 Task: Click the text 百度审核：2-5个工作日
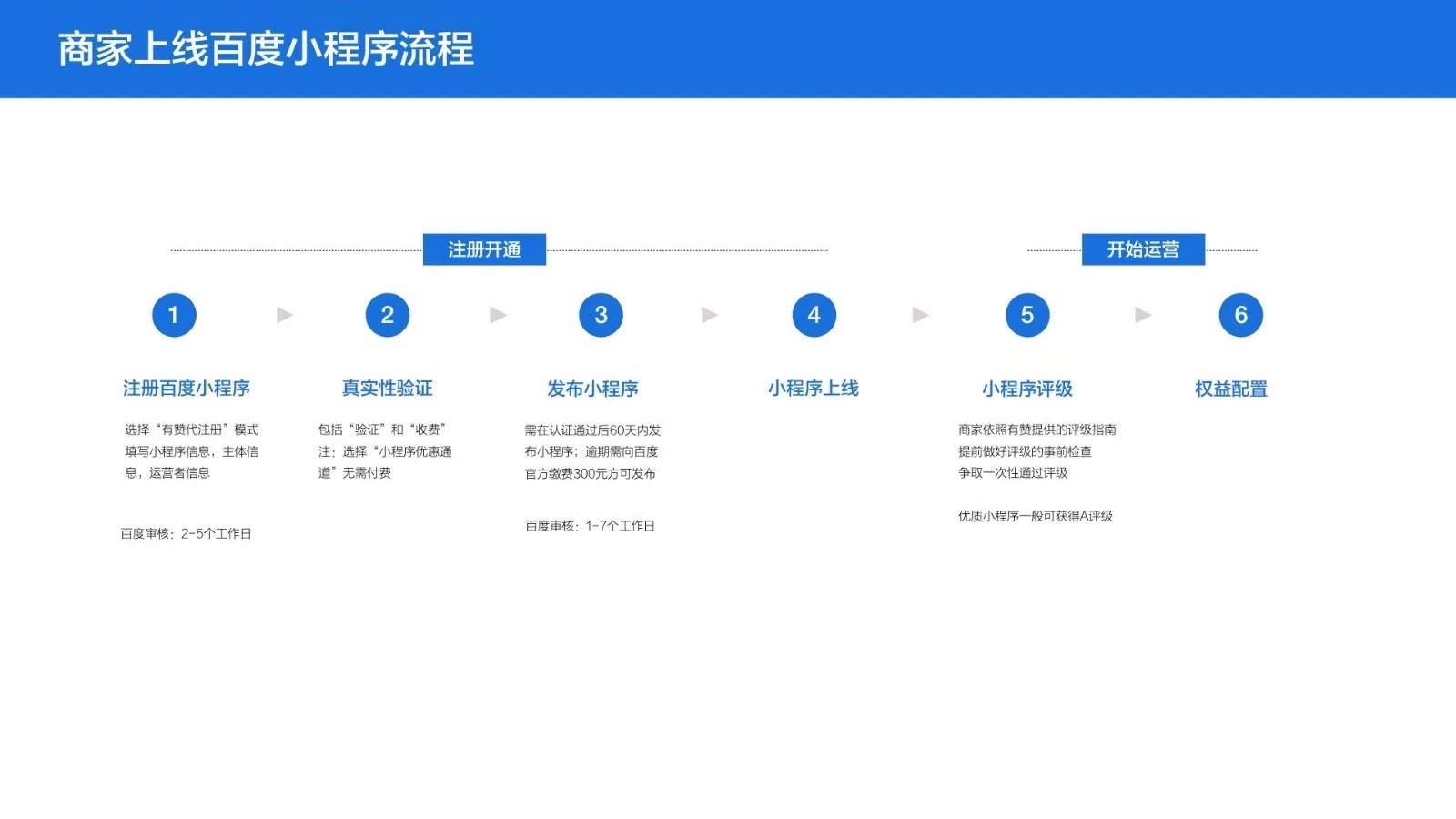tap(187, 534)
